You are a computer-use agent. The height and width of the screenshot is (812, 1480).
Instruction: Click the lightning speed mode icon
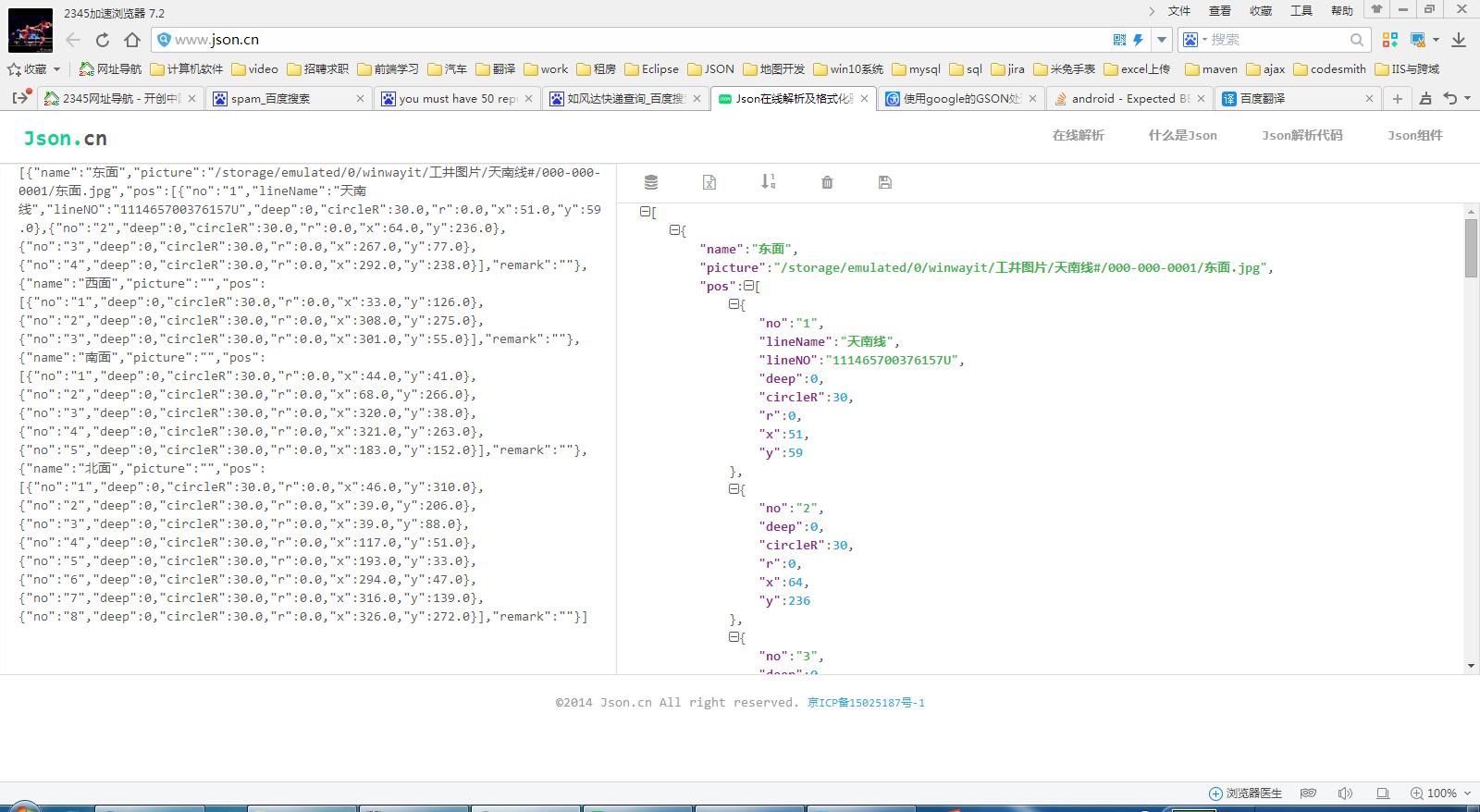1138,40
